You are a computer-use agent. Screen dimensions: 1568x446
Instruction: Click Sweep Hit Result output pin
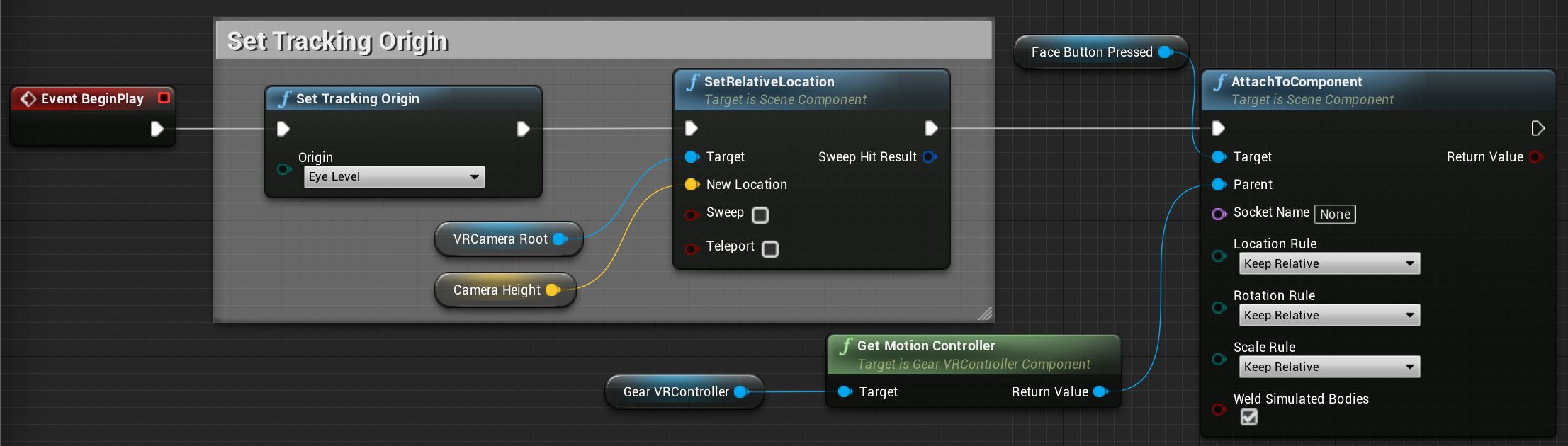[x=930, y=156]
